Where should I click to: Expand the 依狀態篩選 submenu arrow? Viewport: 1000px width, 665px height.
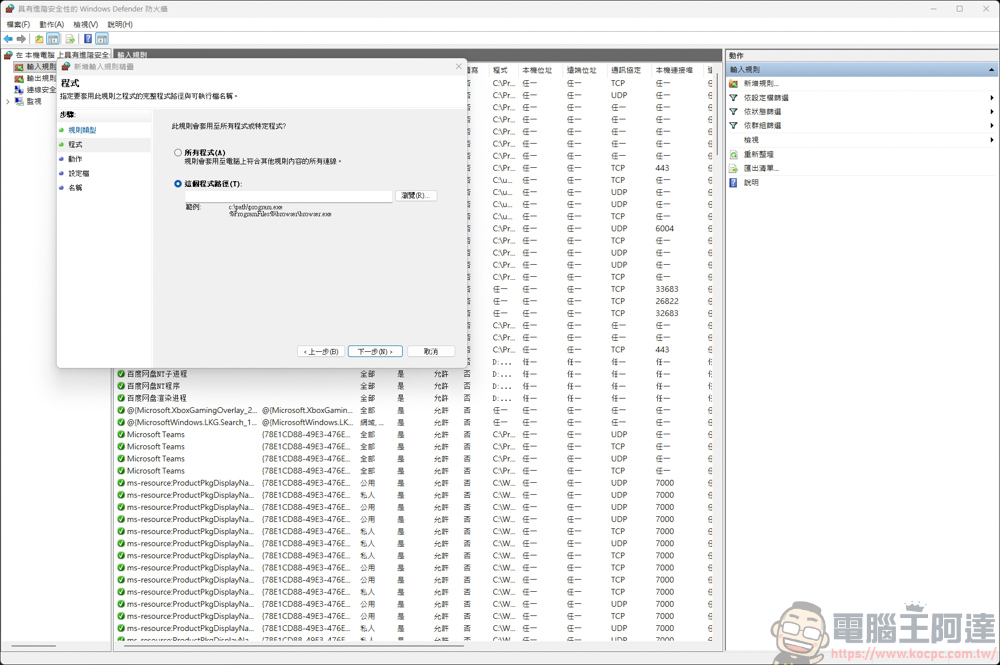click(x=990, y=112)
